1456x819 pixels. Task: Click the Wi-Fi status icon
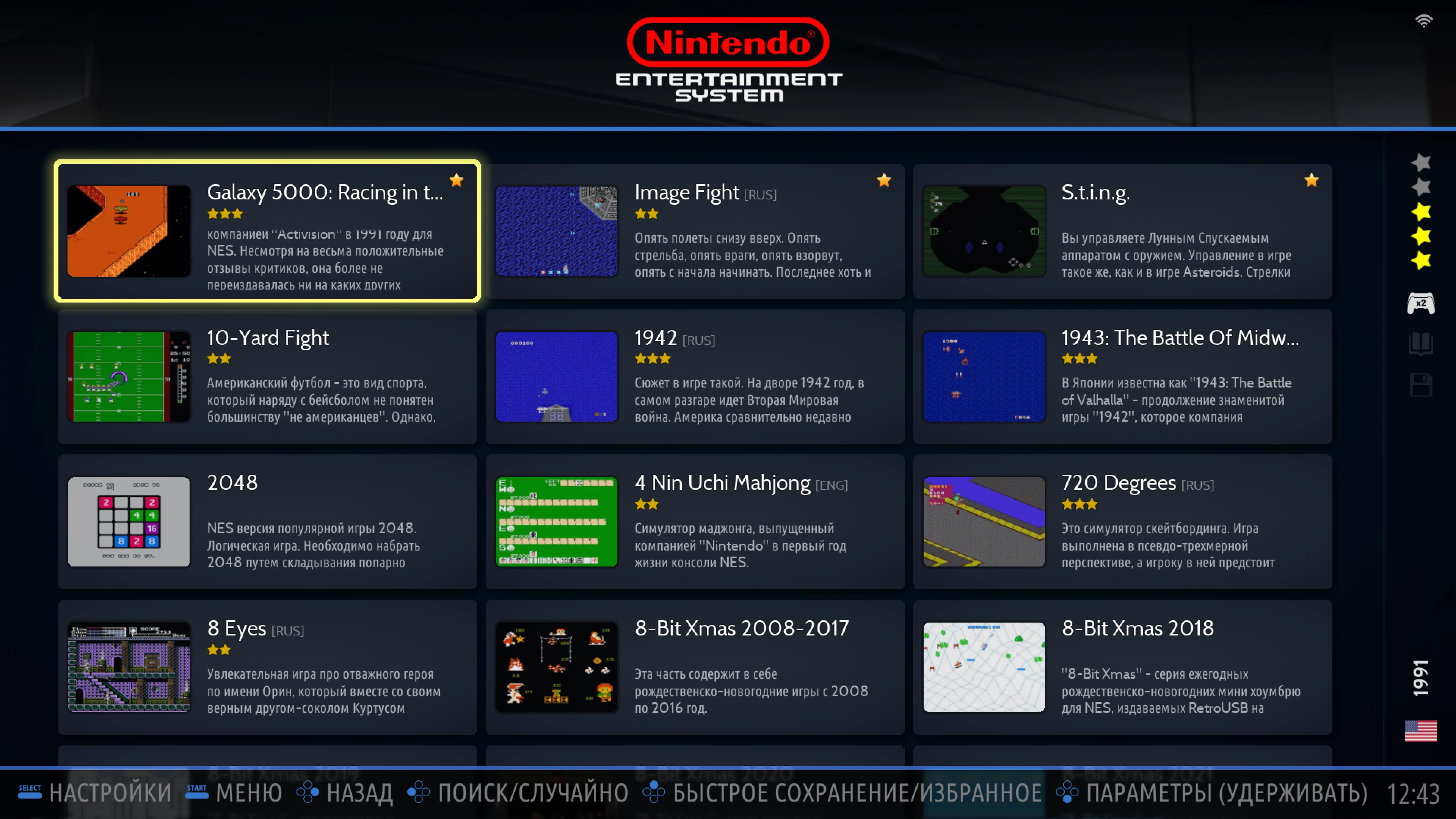click(x=1423, y=21)
